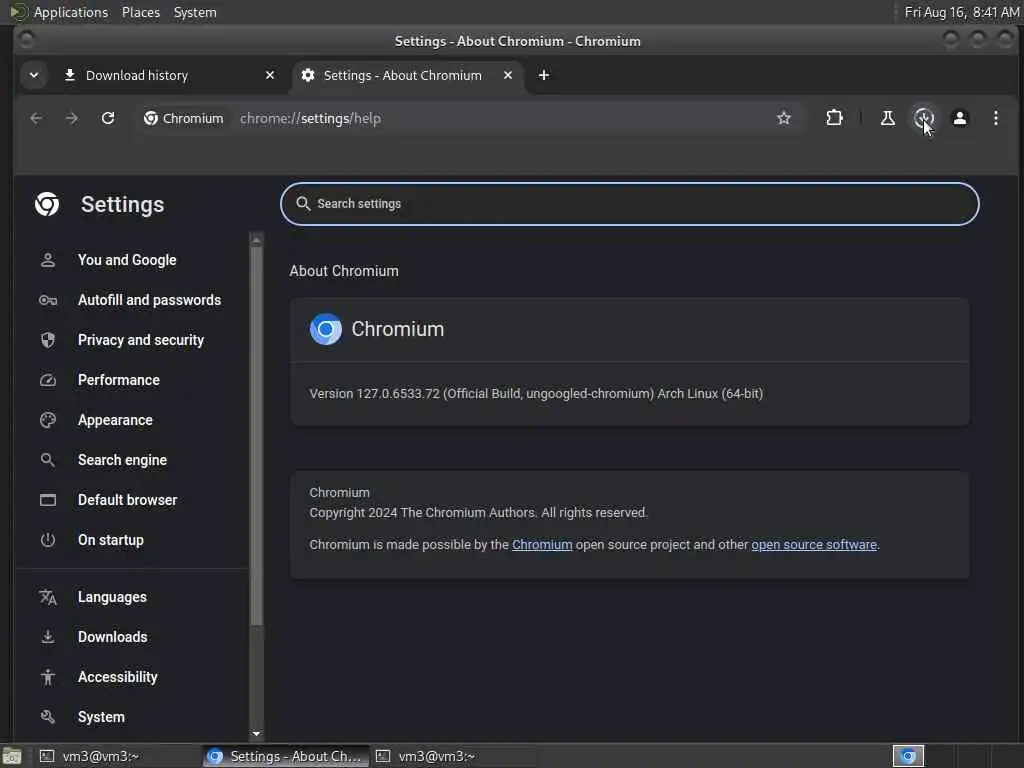Click sidebar scrollbar up arrow

click(257, 240)
